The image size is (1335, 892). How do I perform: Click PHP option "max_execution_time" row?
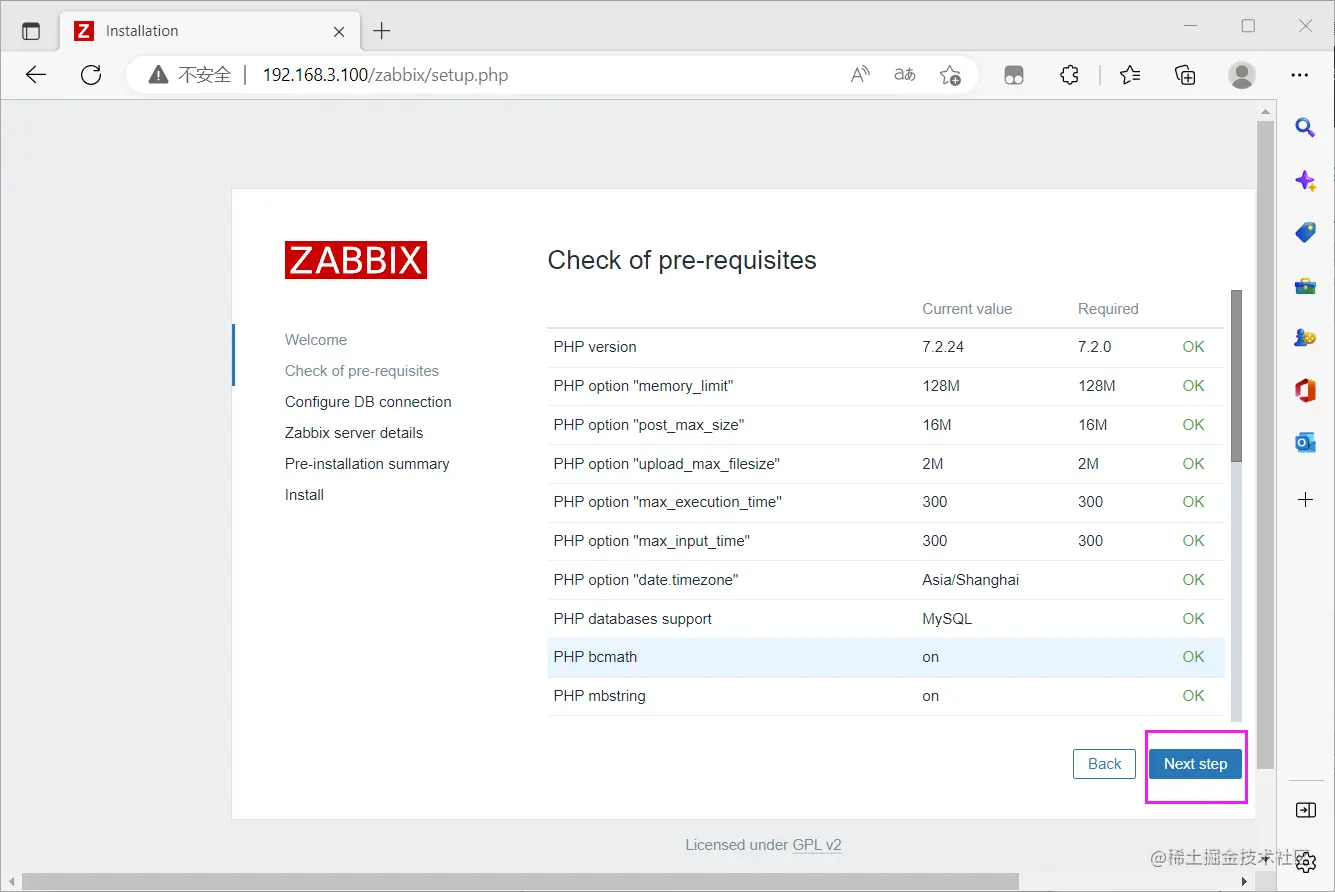coord(885,502)
